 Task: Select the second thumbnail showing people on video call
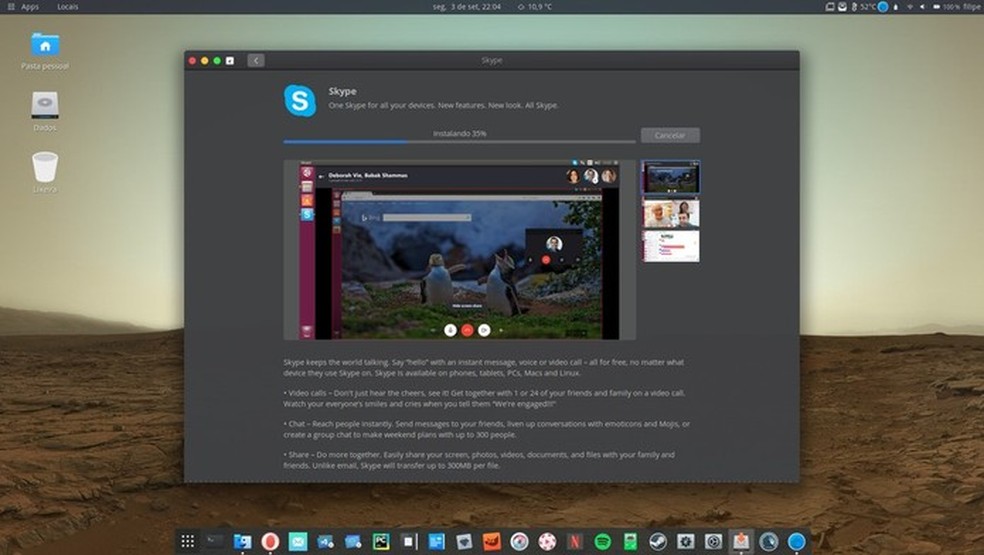point(670,213)
